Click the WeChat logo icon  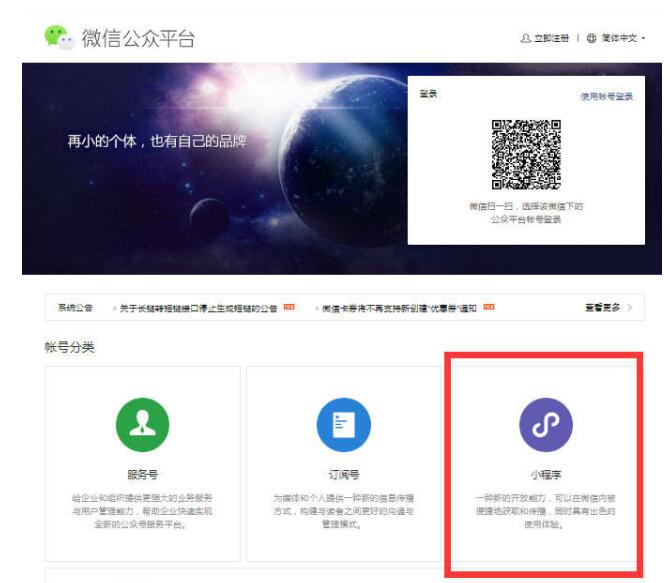coord(59,38)
